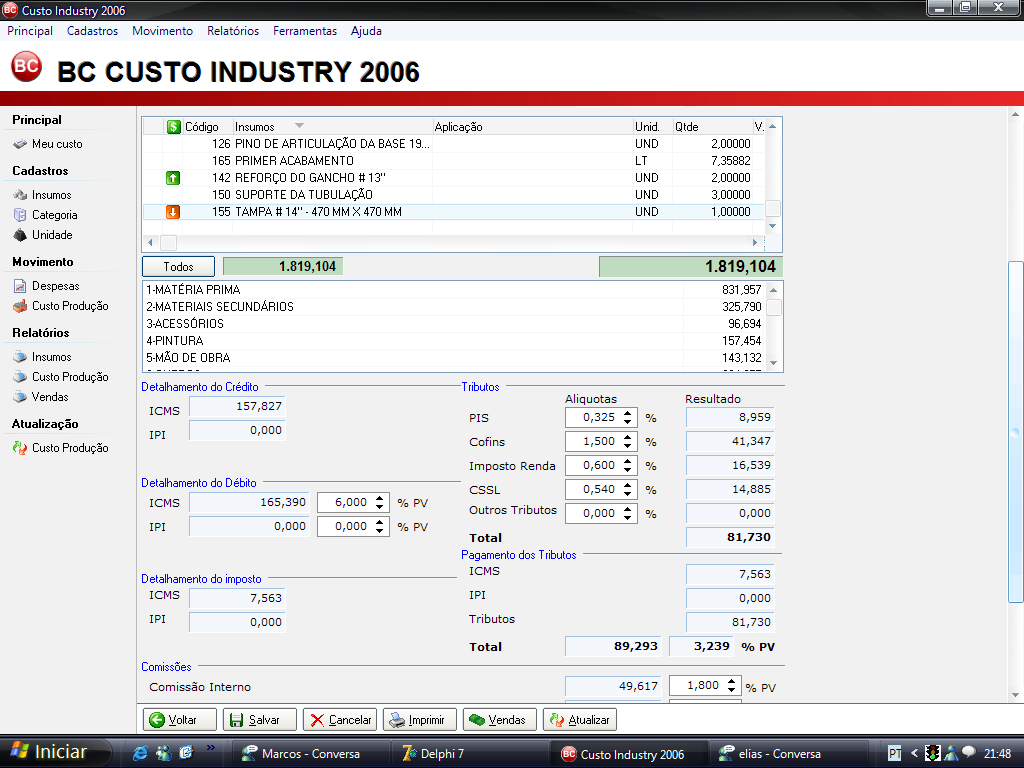This screenshot has width=1024, height=768.
Task: Open Categoria in the sidebar
Action: click(54, 215)
